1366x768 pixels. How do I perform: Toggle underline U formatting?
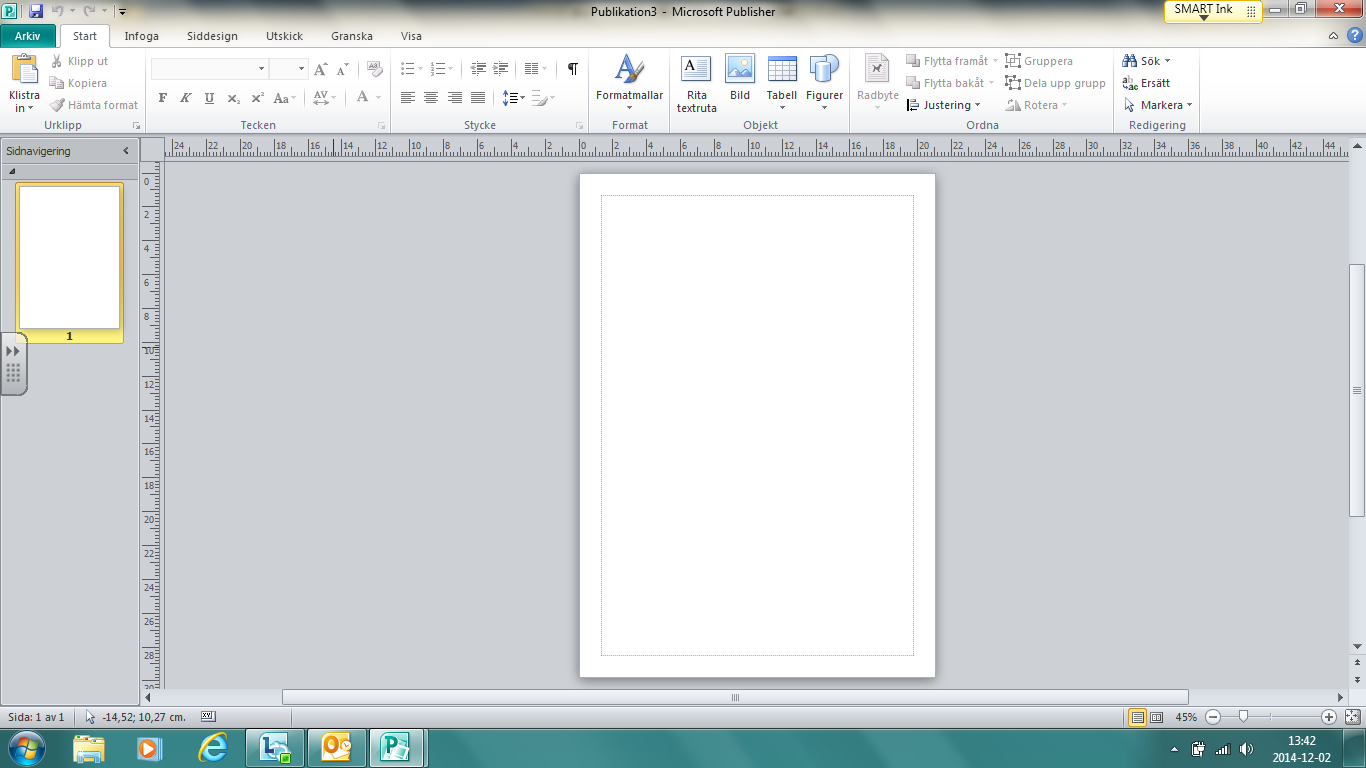pyautogui.click(x=209, y=98)
